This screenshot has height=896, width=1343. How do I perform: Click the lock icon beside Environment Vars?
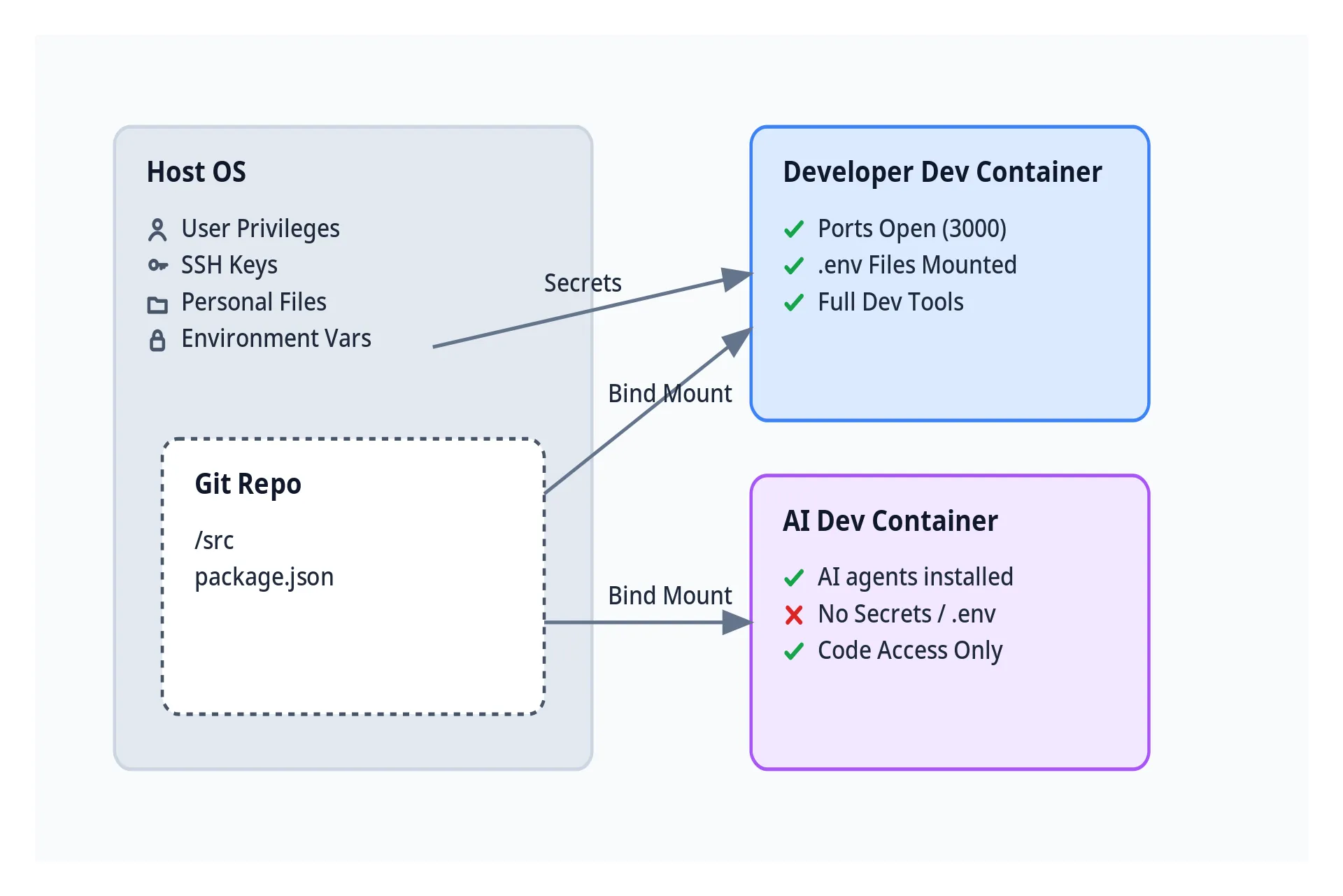click(157, 340)
